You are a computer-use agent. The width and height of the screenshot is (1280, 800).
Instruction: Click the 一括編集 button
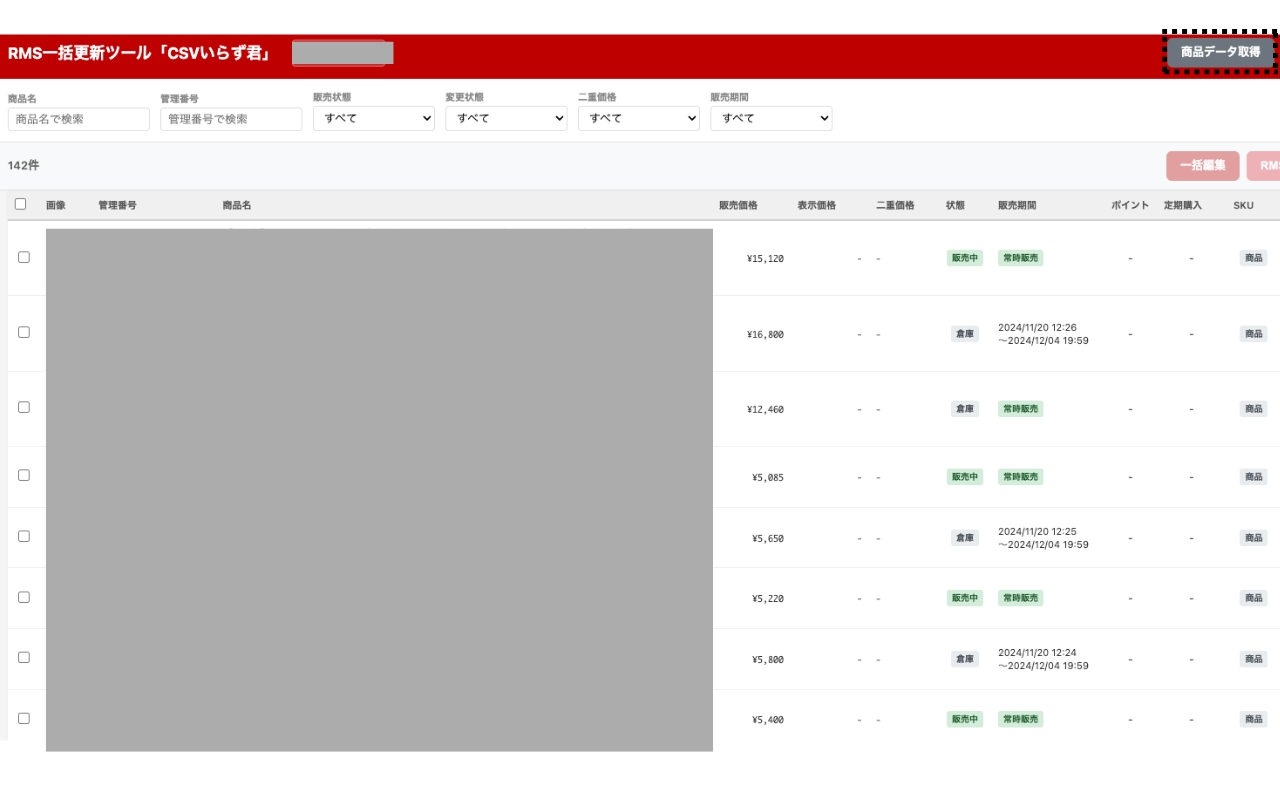tap(1202, 166)
